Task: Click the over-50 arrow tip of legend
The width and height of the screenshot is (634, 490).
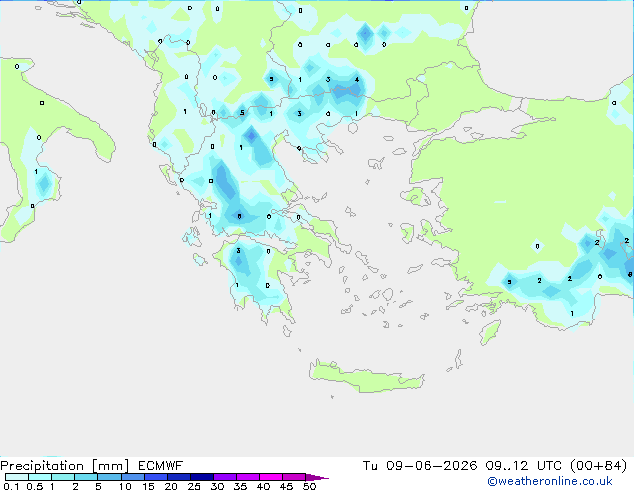Action: (x=317, y=477)
